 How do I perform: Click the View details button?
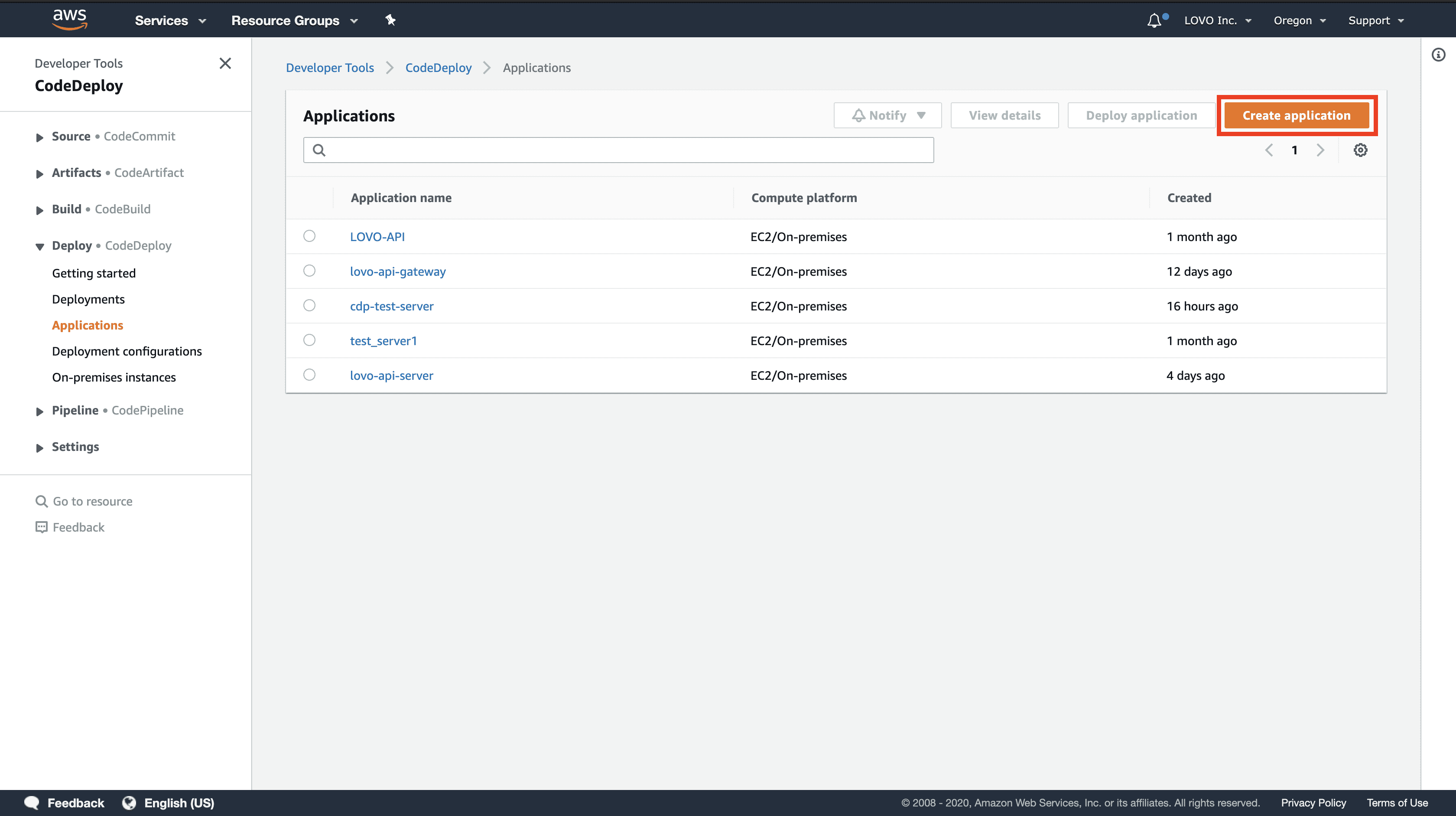coord(1004,115)
